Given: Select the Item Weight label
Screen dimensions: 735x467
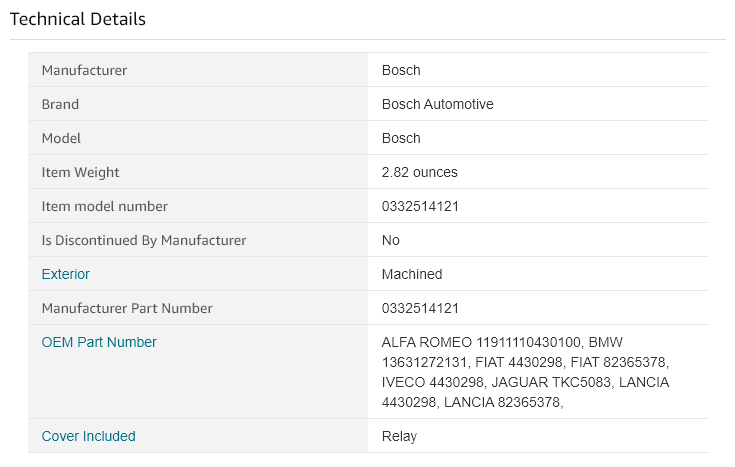Looking at the screenshot, I should pos(80,172).
